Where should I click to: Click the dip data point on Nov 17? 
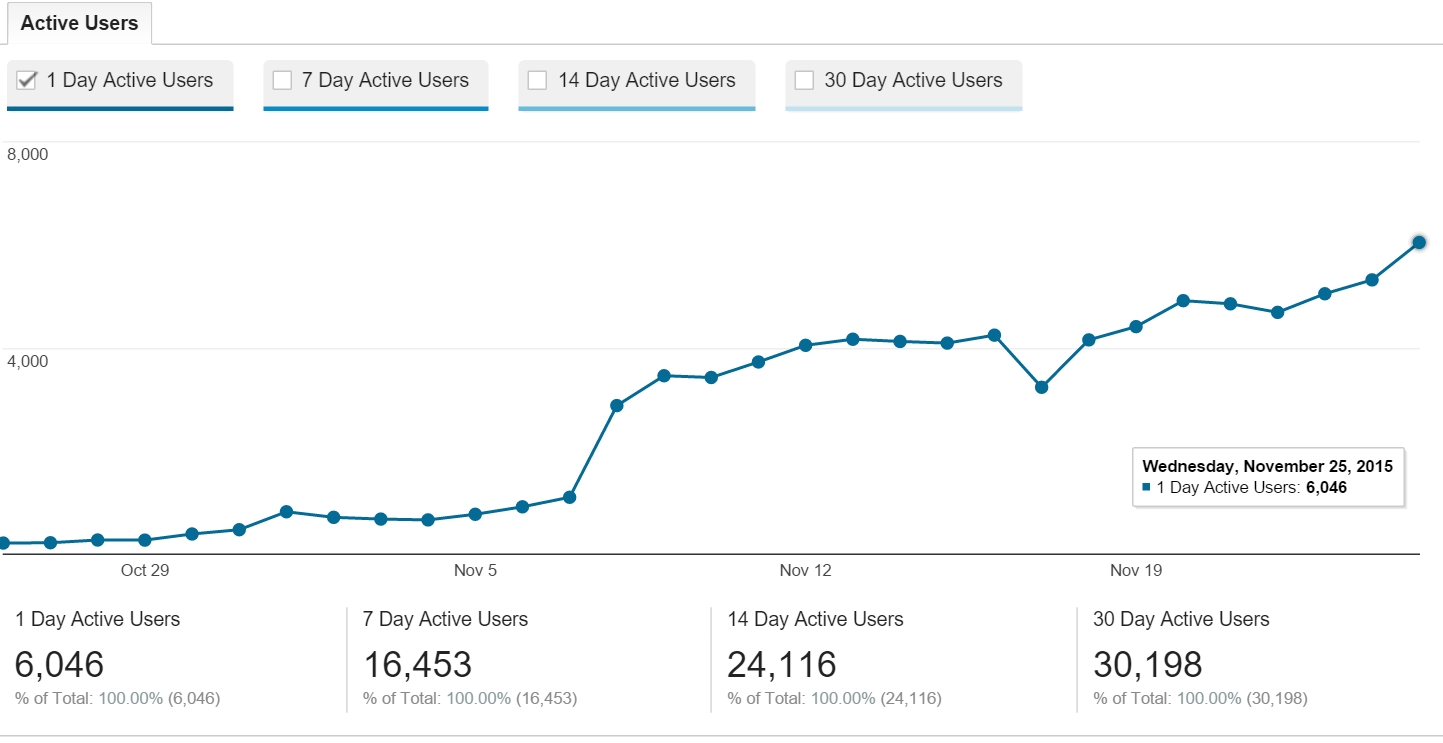coord(1041,387)
